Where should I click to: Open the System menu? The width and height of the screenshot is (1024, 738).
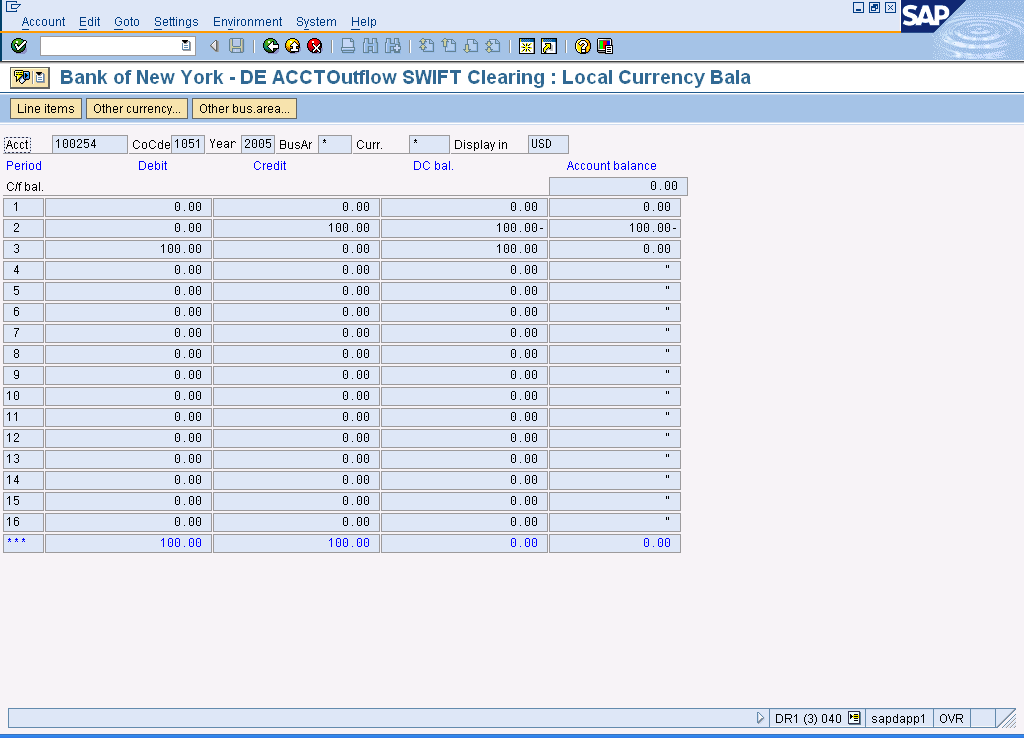[316, 22]
